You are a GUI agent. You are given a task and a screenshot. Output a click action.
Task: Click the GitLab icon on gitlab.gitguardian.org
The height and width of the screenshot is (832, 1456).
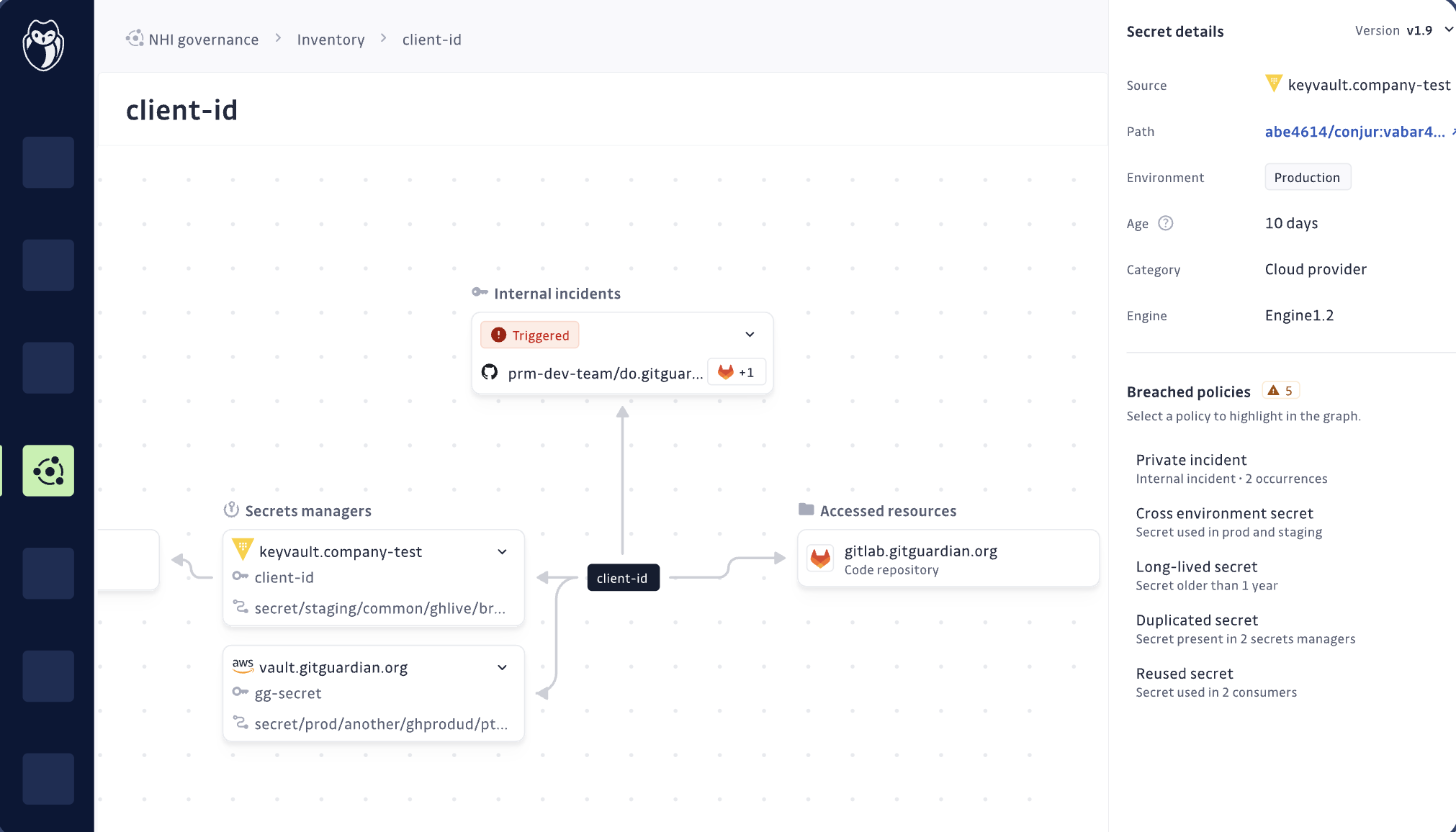[820, 559]
